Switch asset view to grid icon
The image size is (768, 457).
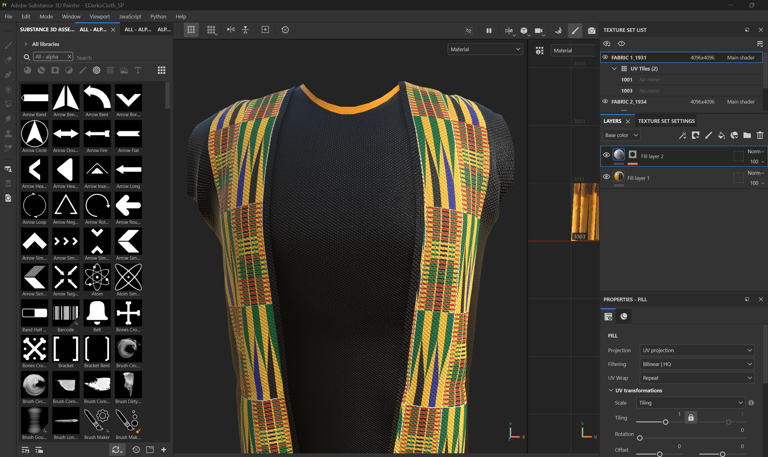[x=161, y=70]
